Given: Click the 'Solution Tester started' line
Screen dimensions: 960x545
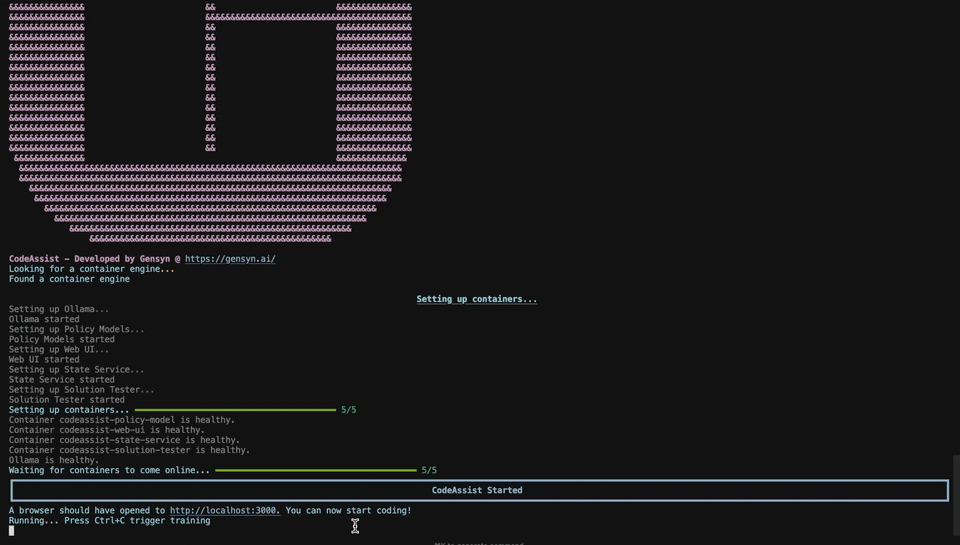Looking at the screenshot, I should [67, 400].
